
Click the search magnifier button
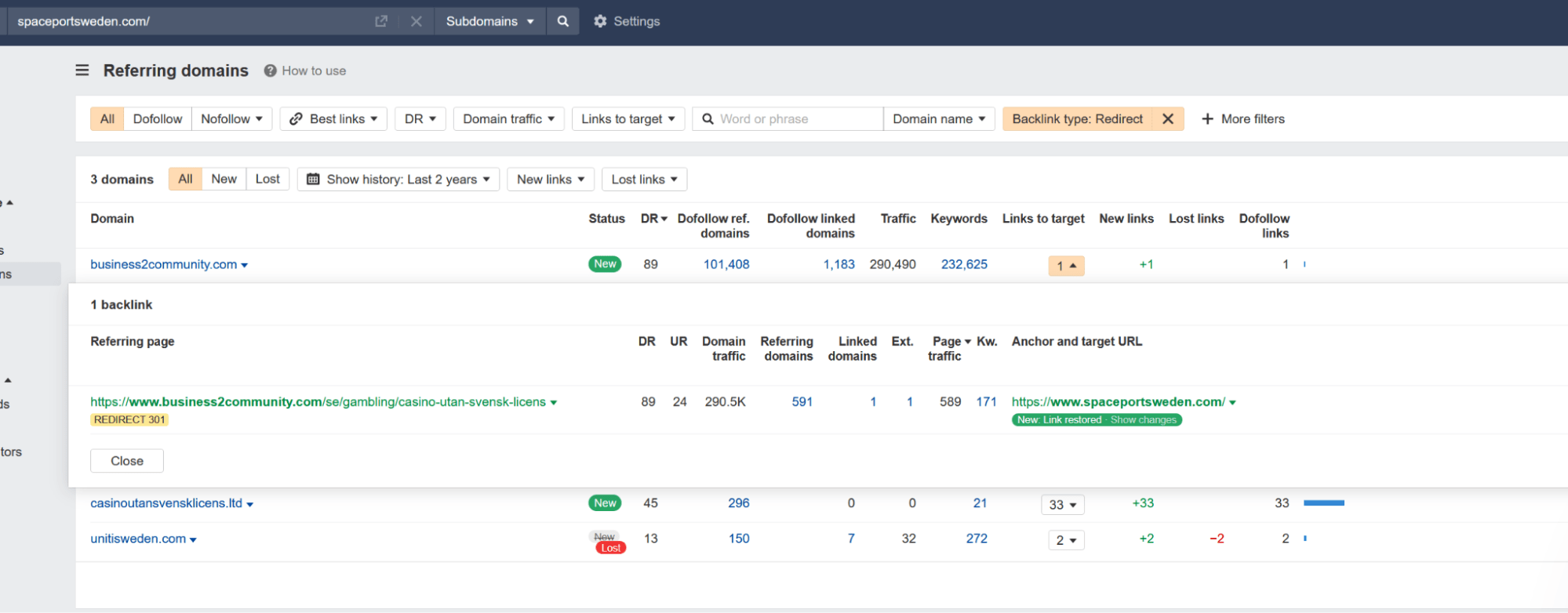point(562,21)
